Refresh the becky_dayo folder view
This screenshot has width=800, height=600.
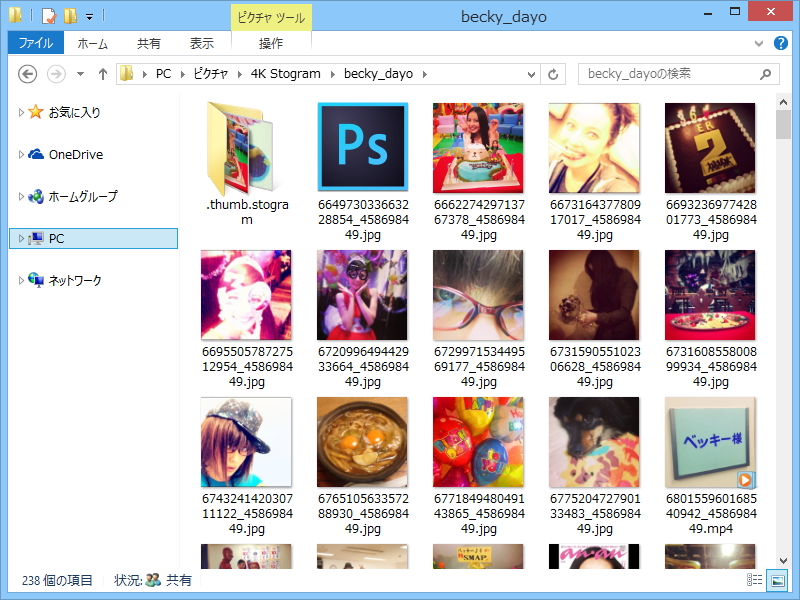(x=553, y=74)
